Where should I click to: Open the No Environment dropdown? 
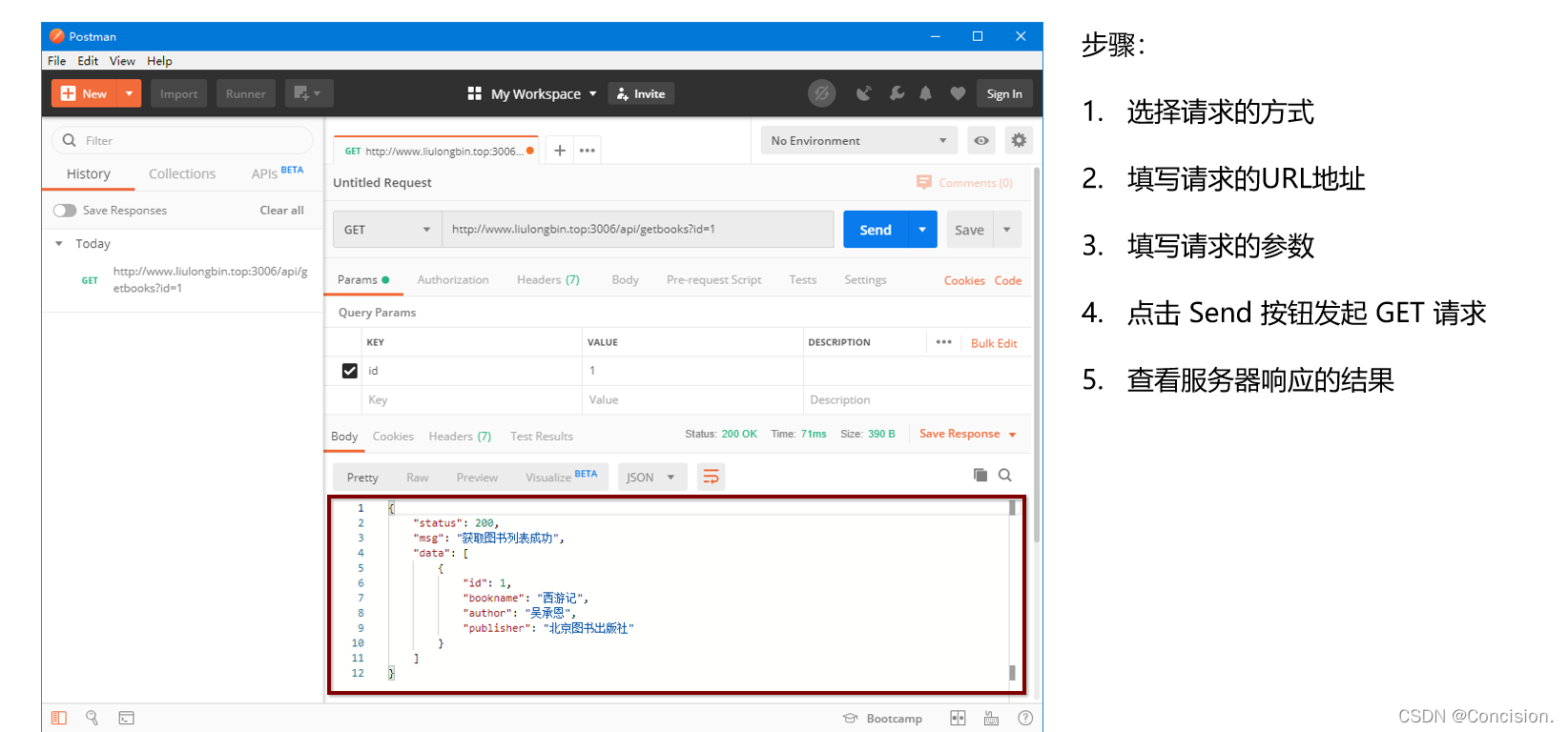[858, 140]
